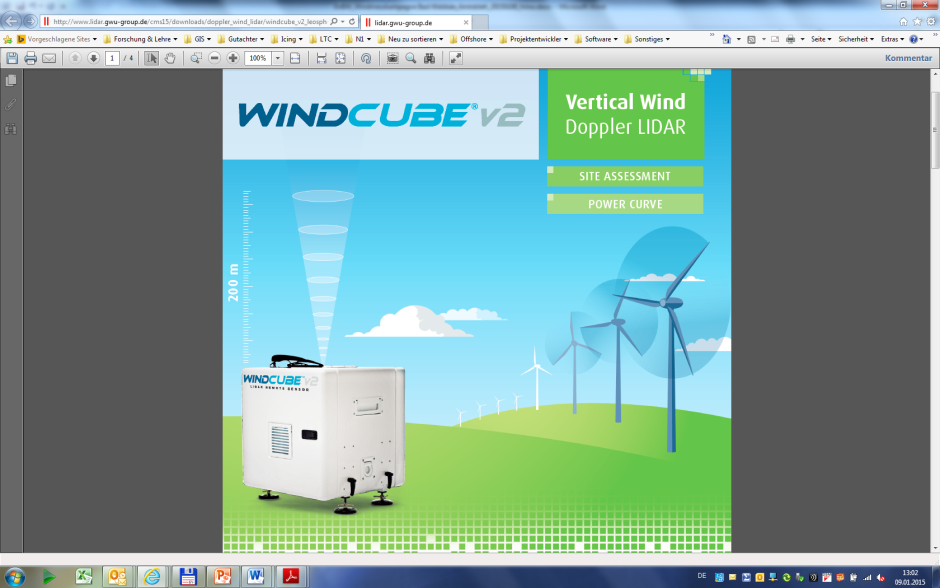Open the zoom percentage dropdown arrow
Image resolution: width=940 pixels, height=588 pixels.
[278, 58]
